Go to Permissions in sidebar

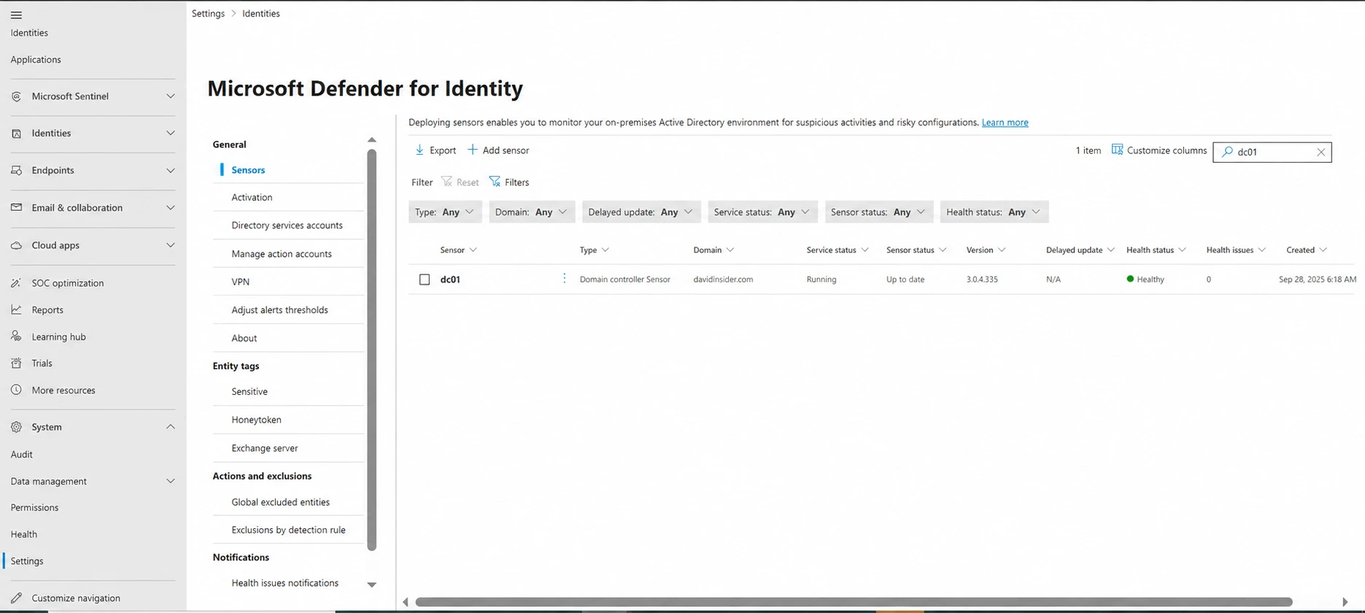tap(35, 508)
